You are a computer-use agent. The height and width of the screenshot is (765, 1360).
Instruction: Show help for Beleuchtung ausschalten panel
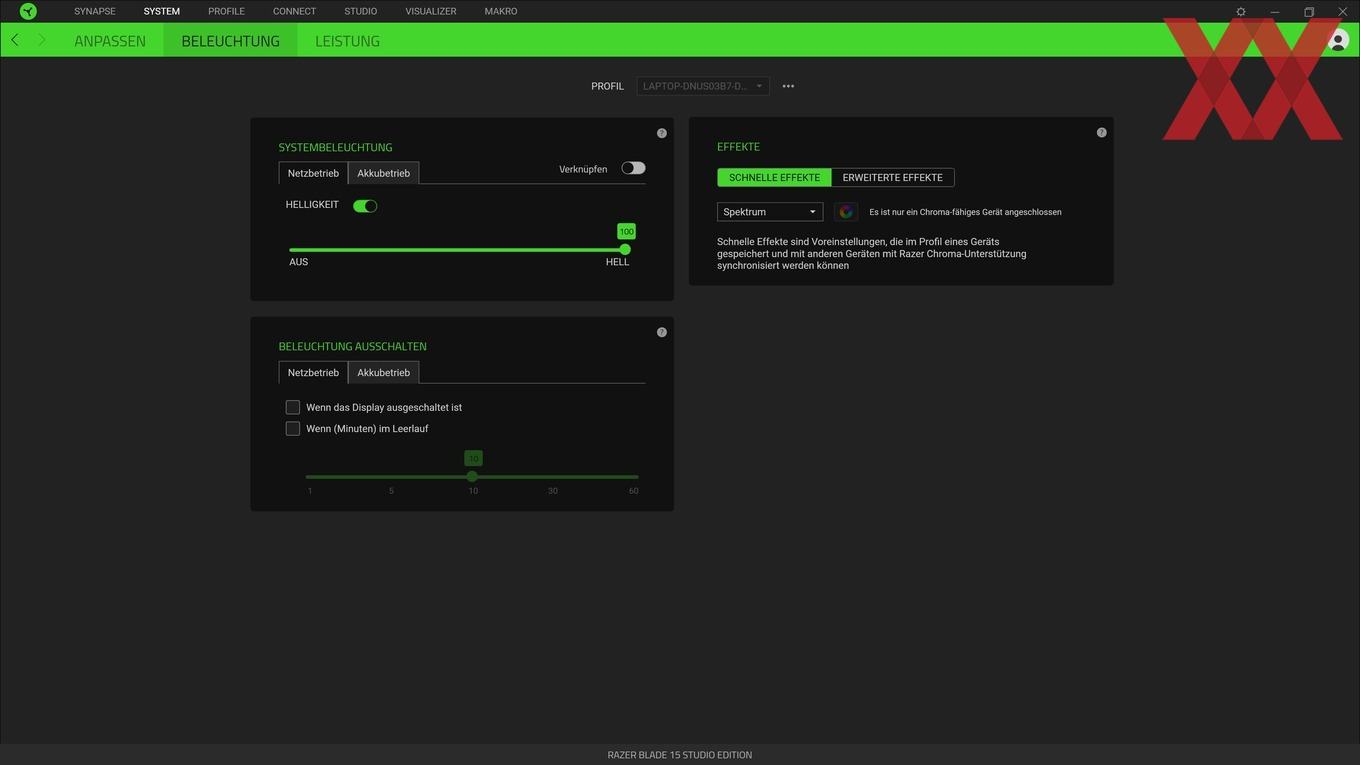(662, 332)
